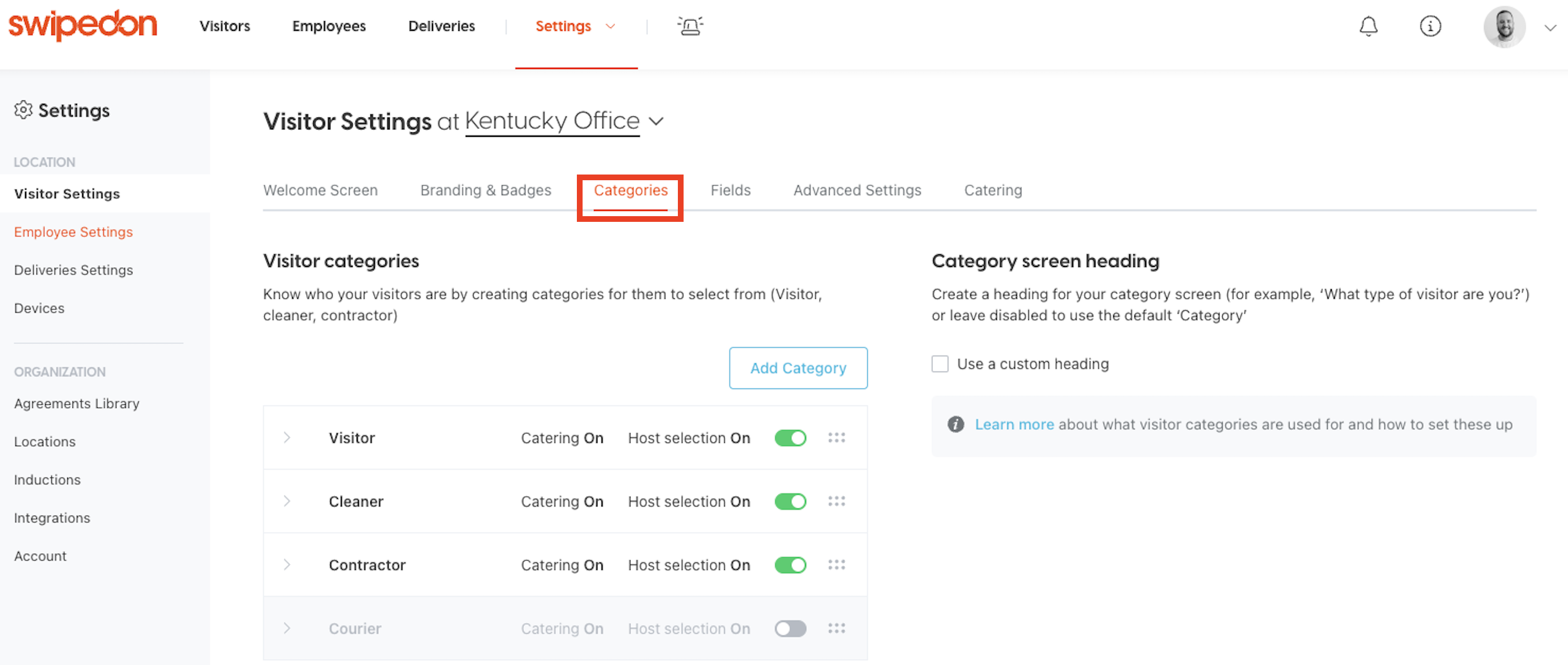Click the user profile avatar

pos(1504,27)
